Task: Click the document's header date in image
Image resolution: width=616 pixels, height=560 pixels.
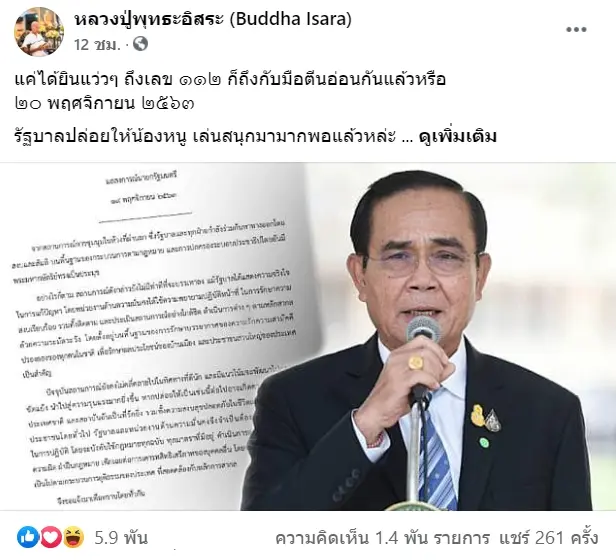Action: [143, 198]
